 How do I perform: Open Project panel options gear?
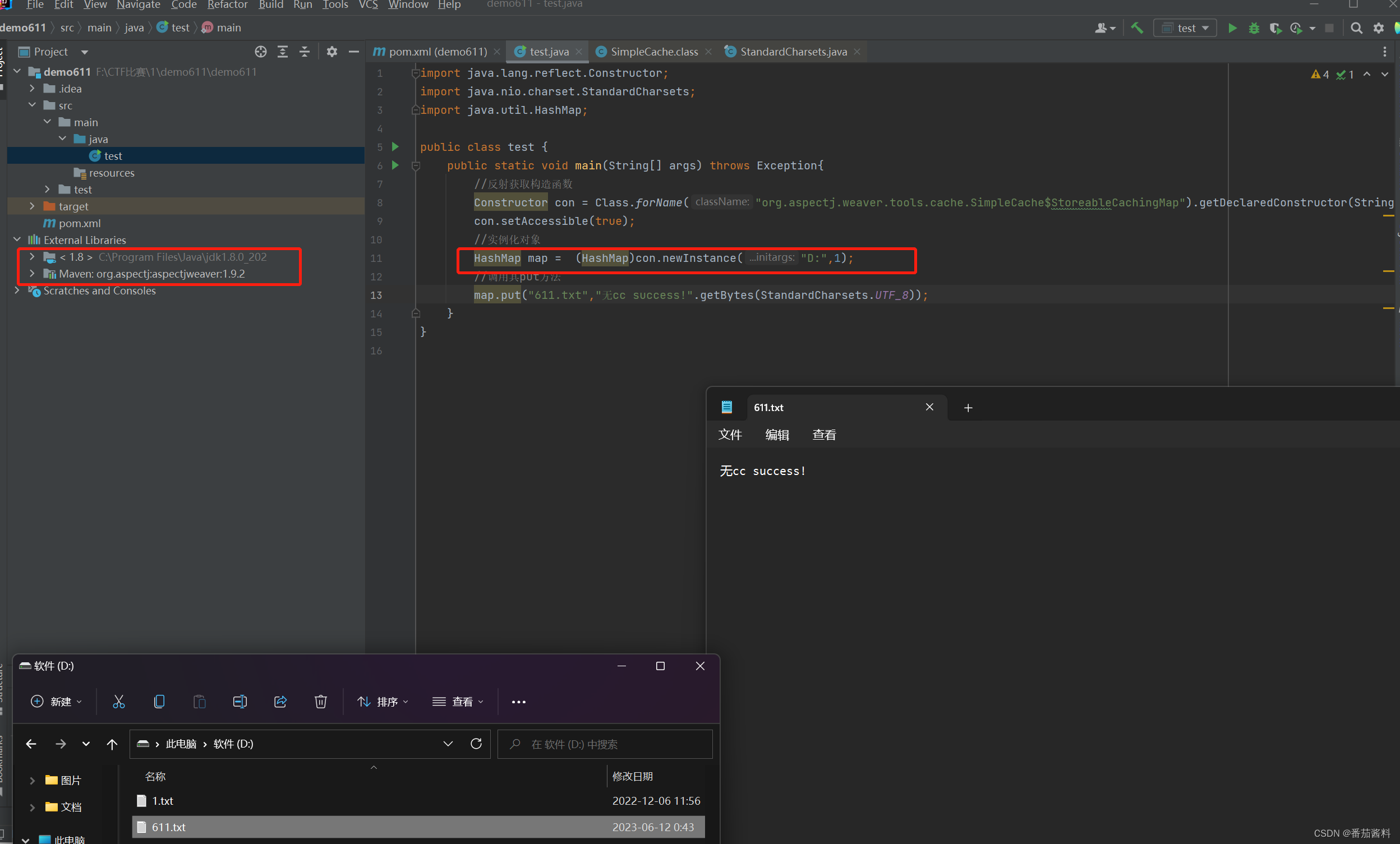click(332, 52)
